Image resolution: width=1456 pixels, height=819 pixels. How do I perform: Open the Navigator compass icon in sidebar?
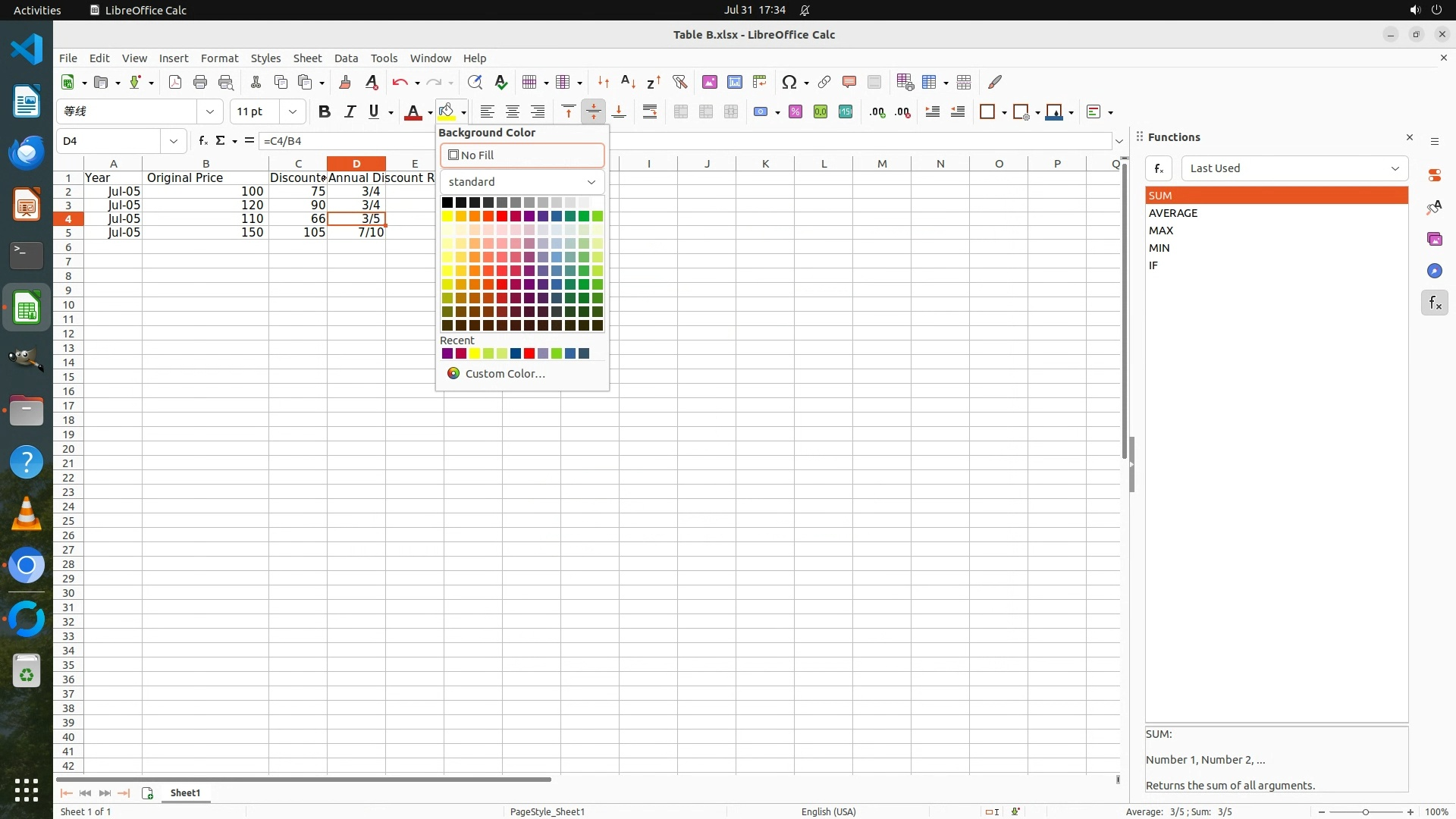(1434, 271)
